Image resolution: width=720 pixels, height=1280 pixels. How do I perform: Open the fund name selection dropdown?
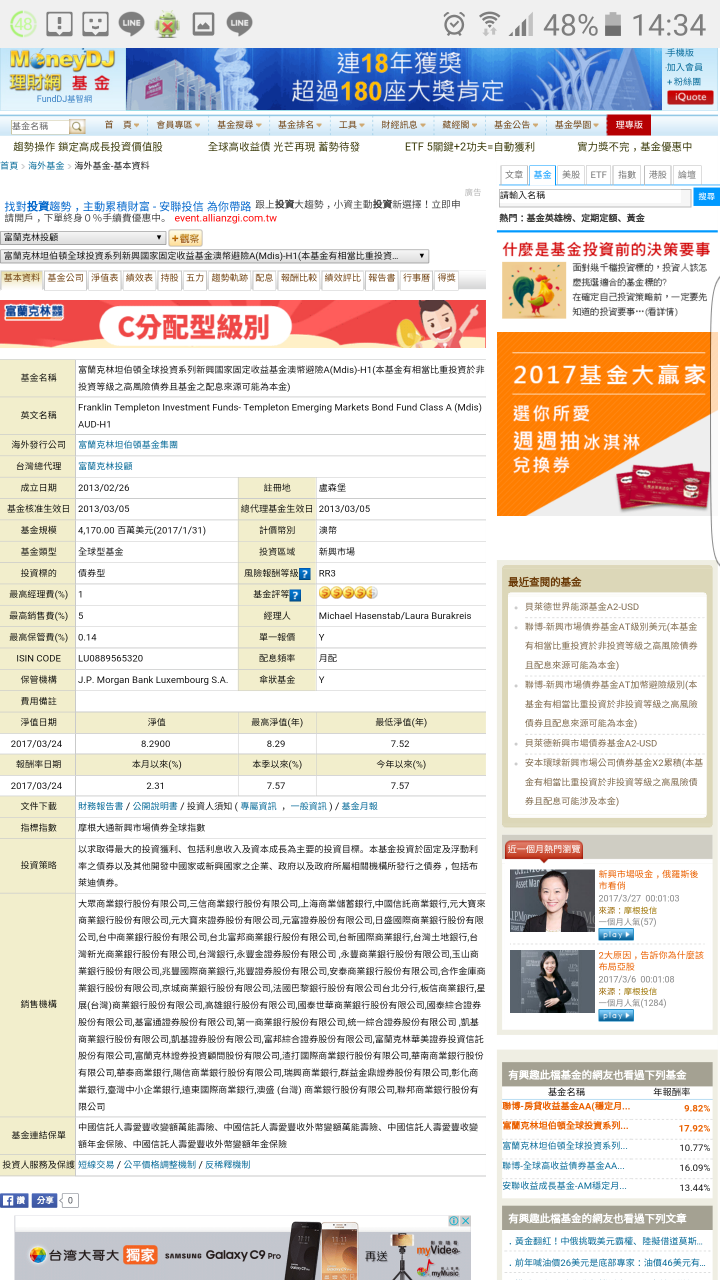pyautogui.click(x=215, y=257)
